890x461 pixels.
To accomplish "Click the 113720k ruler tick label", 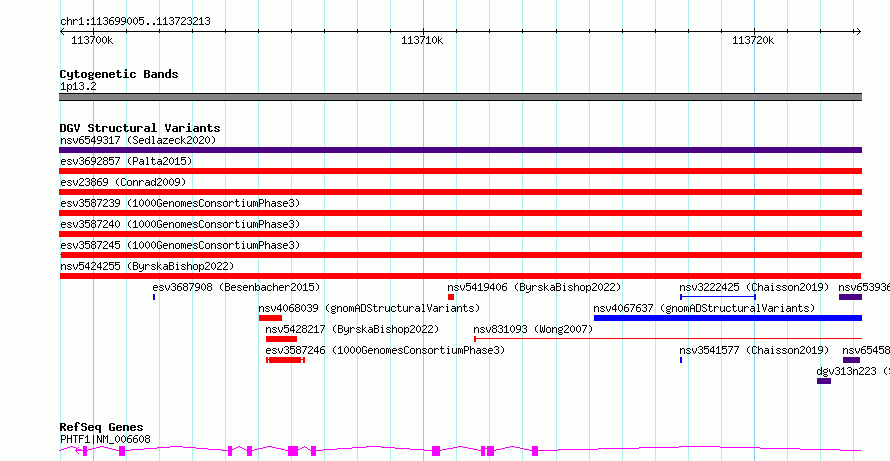I will pos(753,41).
